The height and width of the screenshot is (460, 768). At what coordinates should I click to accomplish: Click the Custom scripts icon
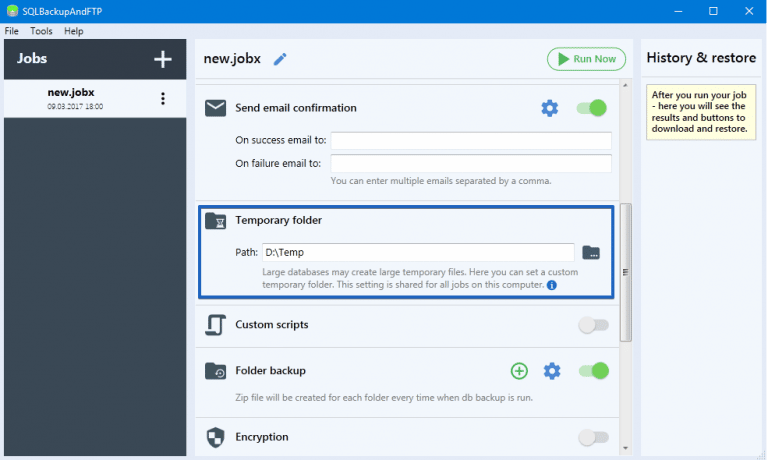[x=216, y=325]
